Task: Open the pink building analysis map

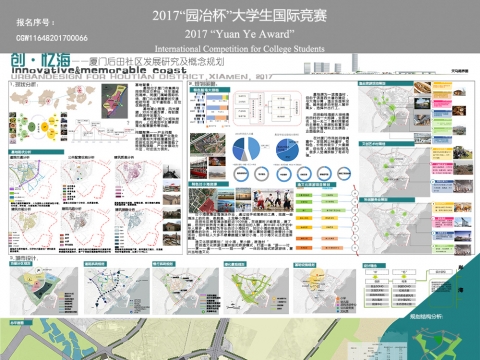Action: coord(138,178)
